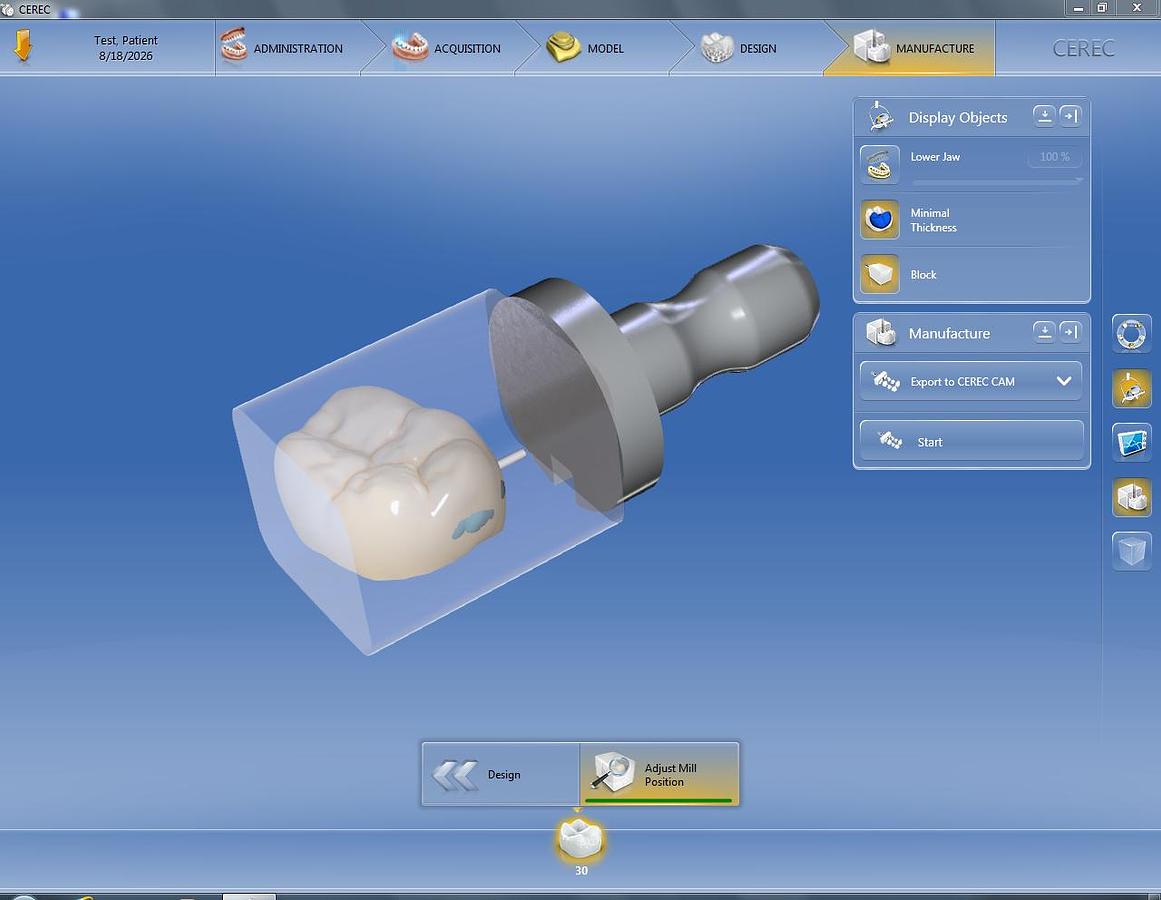
Task: Click the Display Objects header lamp icon
Action: (880, 117)
